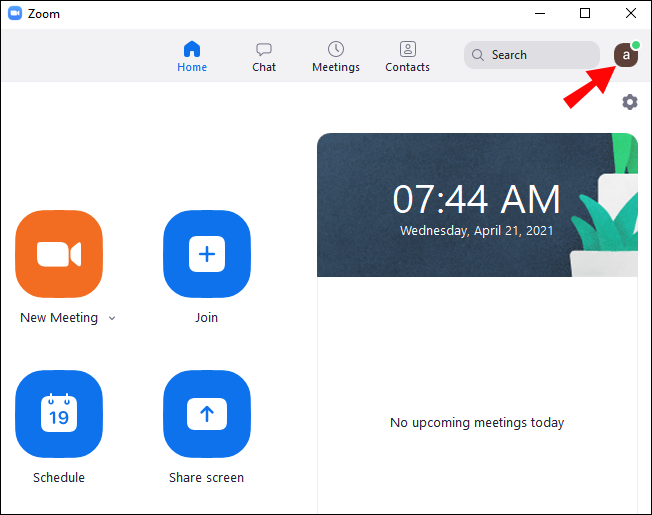
Task: Start a New Meeting with the orange camera icon
Action: [x=59, y=254]
